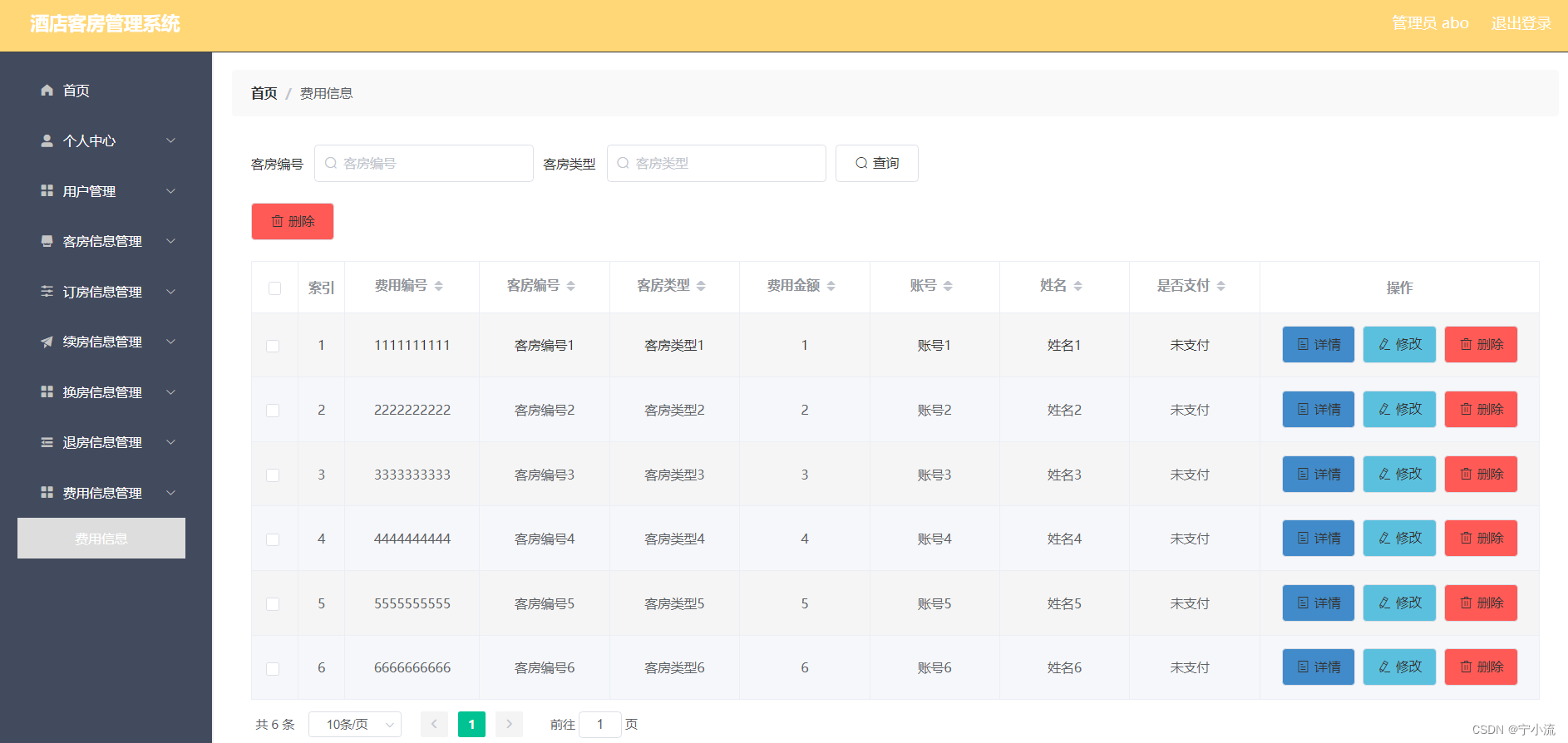Click the grid icon for 换房信息管理
1568x743 pixels.
point(47,391)
